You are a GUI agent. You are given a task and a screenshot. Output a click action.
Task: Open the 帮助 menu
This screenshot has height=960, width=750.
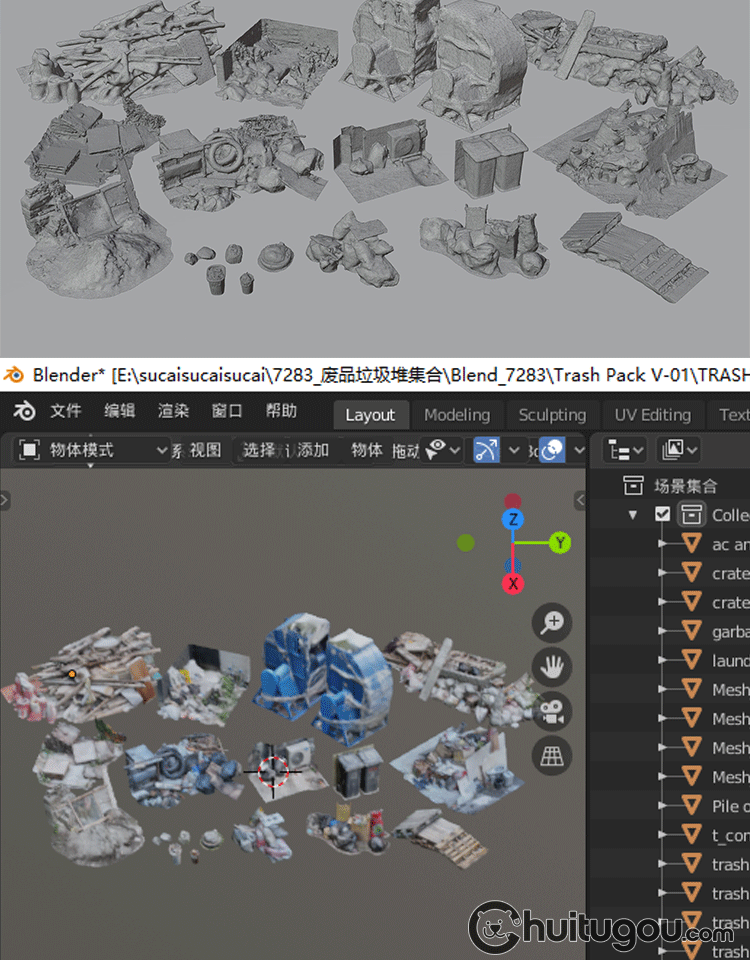281,411
